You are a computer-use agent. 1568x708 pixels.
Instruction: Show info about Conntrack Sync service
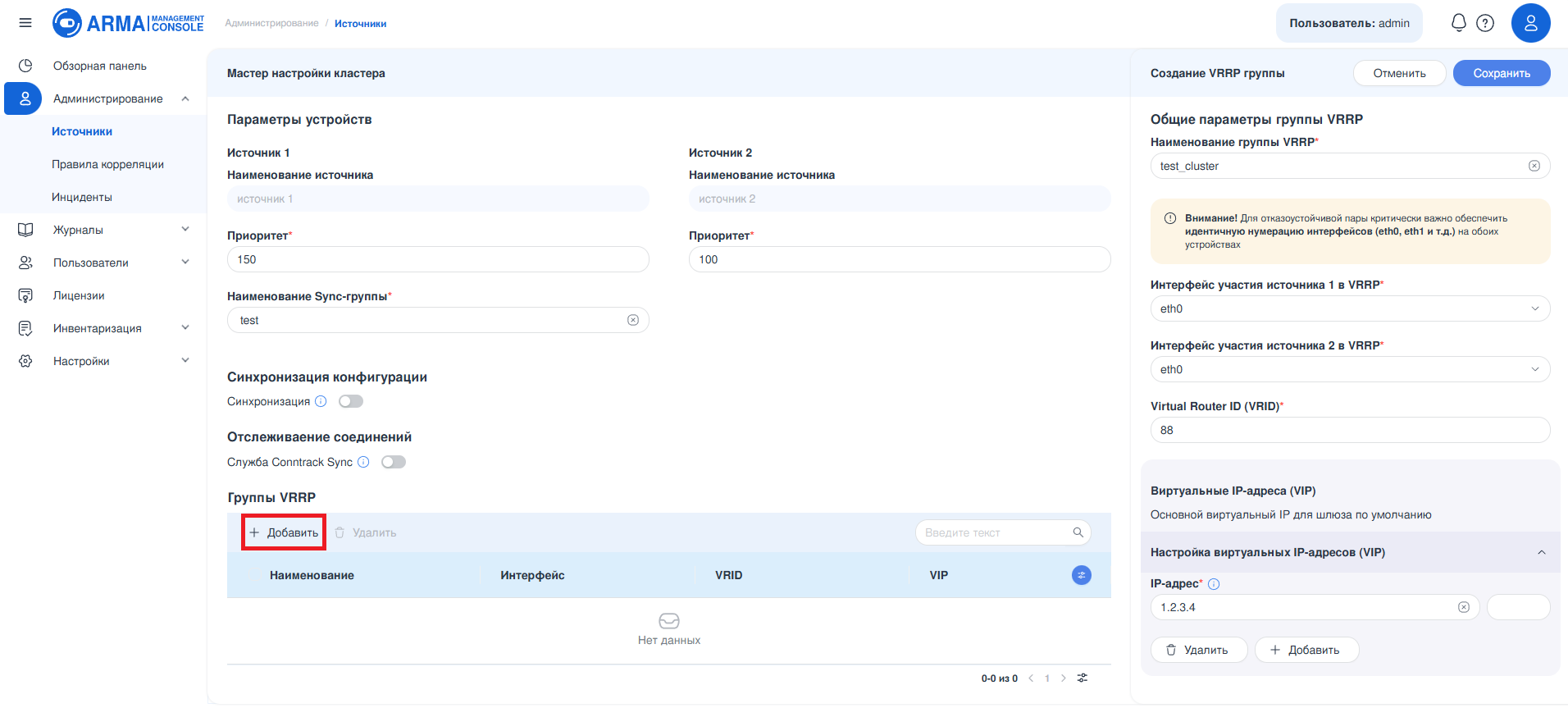363,462
